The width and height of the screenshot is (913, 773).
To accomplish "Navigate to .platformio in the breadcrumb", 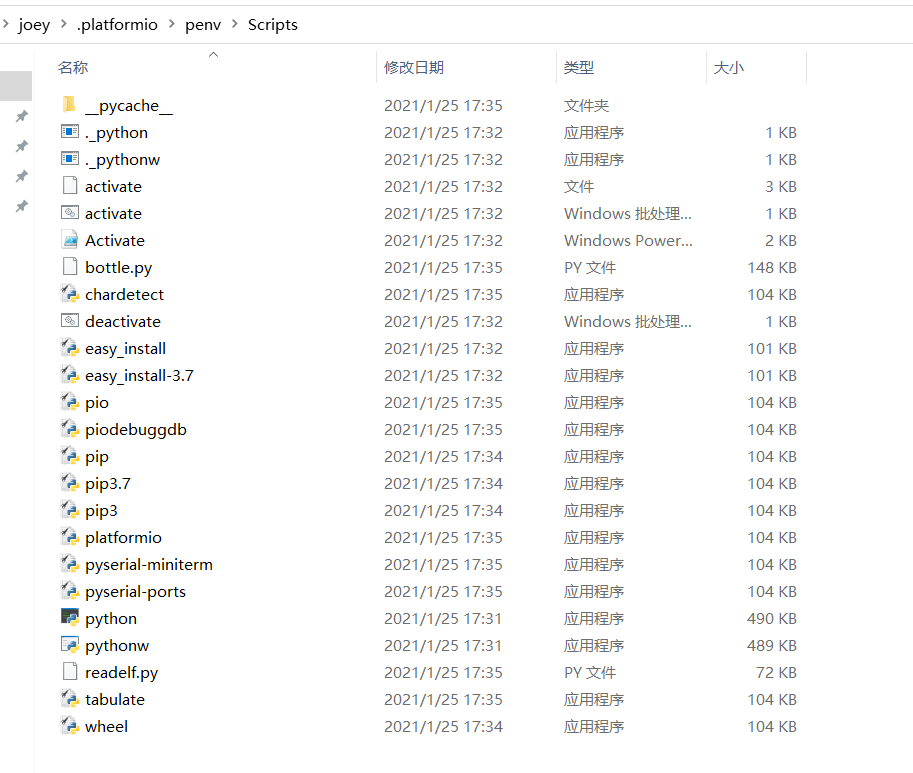I will coord(117,25).
